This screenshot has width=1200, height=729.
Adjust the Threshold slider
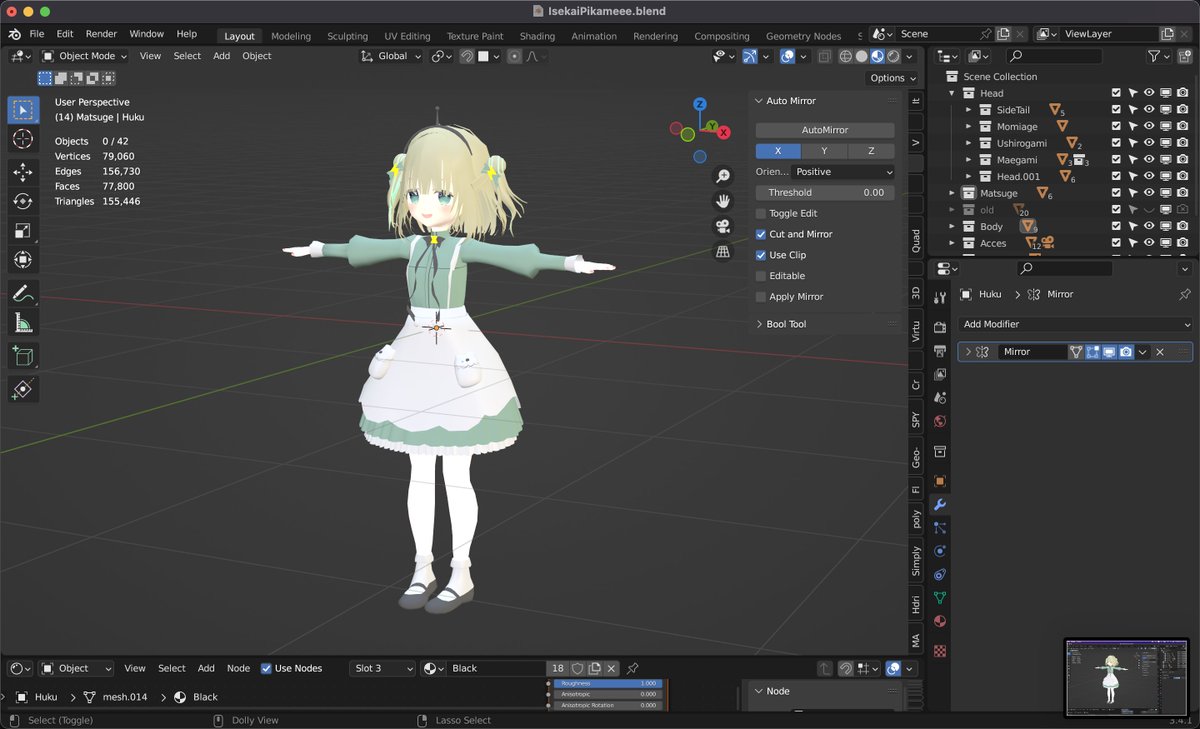click(x=825, y=192)
